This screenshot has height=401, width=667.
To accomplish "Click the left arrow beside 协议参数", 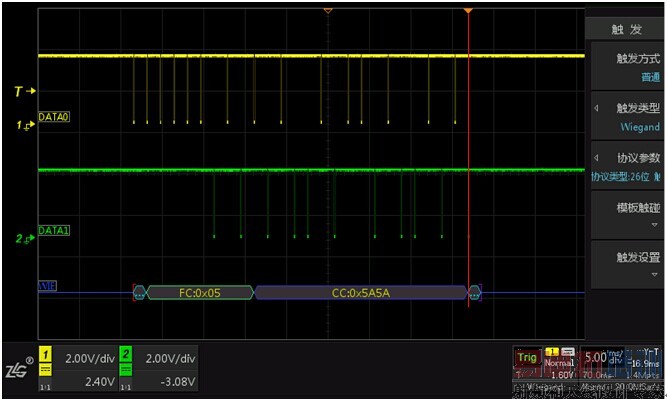I will (596, 158).
